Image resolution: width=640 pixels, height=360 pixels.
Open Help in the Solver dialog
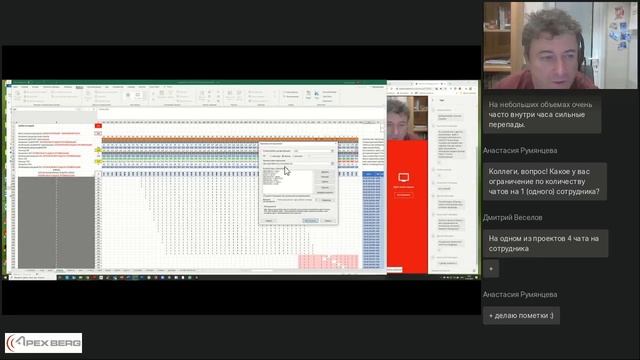click(x=269, y=221)
